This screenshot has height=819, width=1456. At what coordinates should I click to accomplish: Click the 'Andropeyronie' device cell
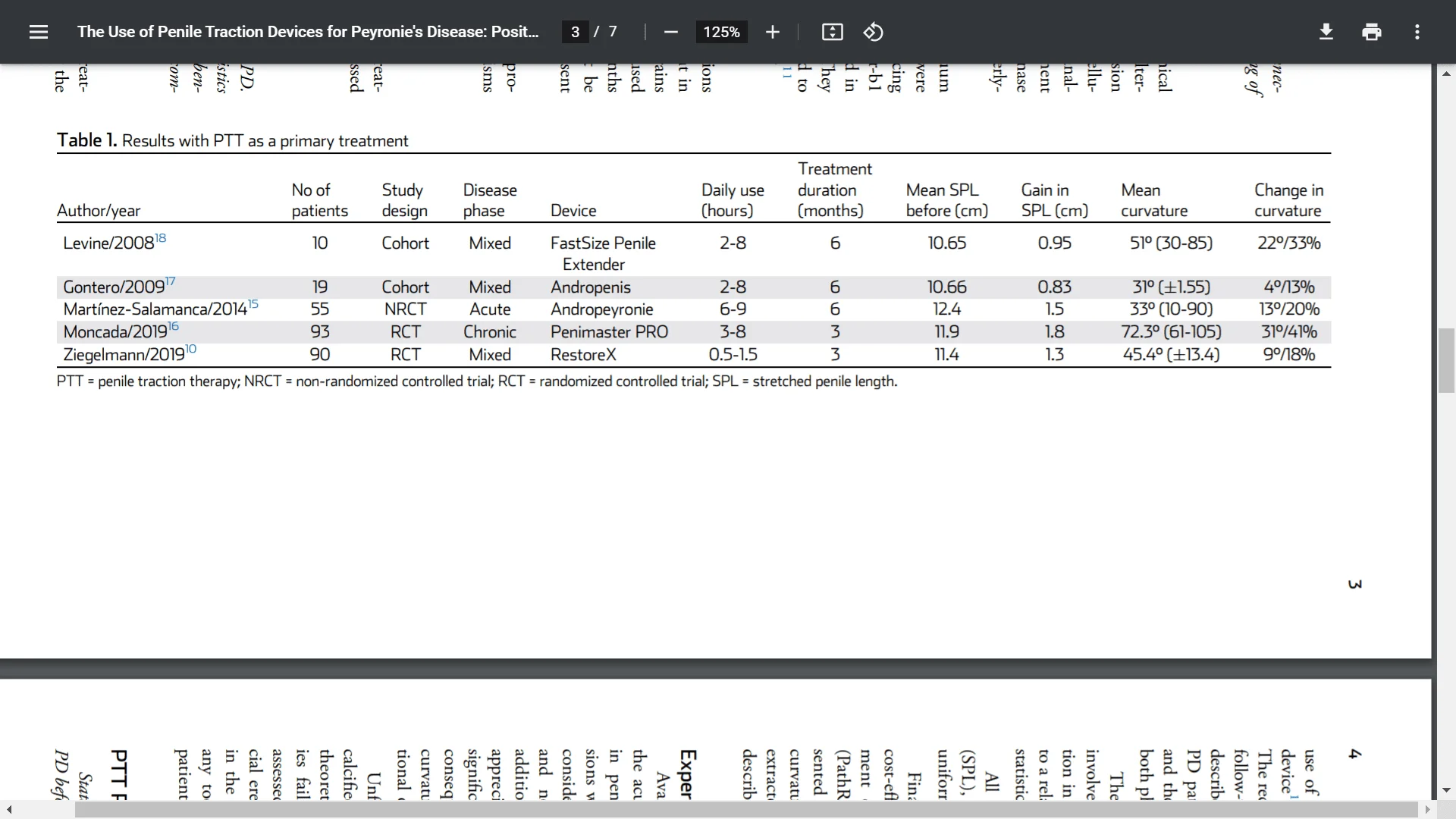(x=602, y=309)
